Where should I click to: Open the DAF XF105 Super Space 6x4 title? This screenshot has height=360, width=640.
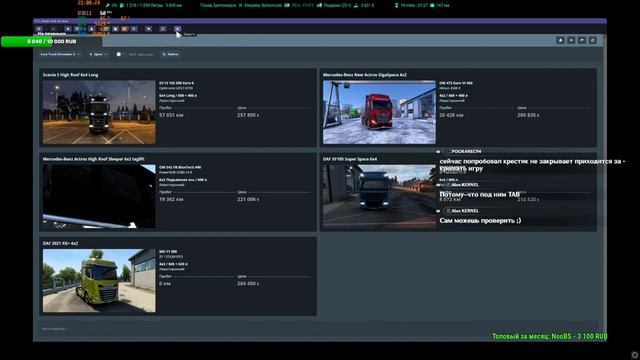pos(350,159)
